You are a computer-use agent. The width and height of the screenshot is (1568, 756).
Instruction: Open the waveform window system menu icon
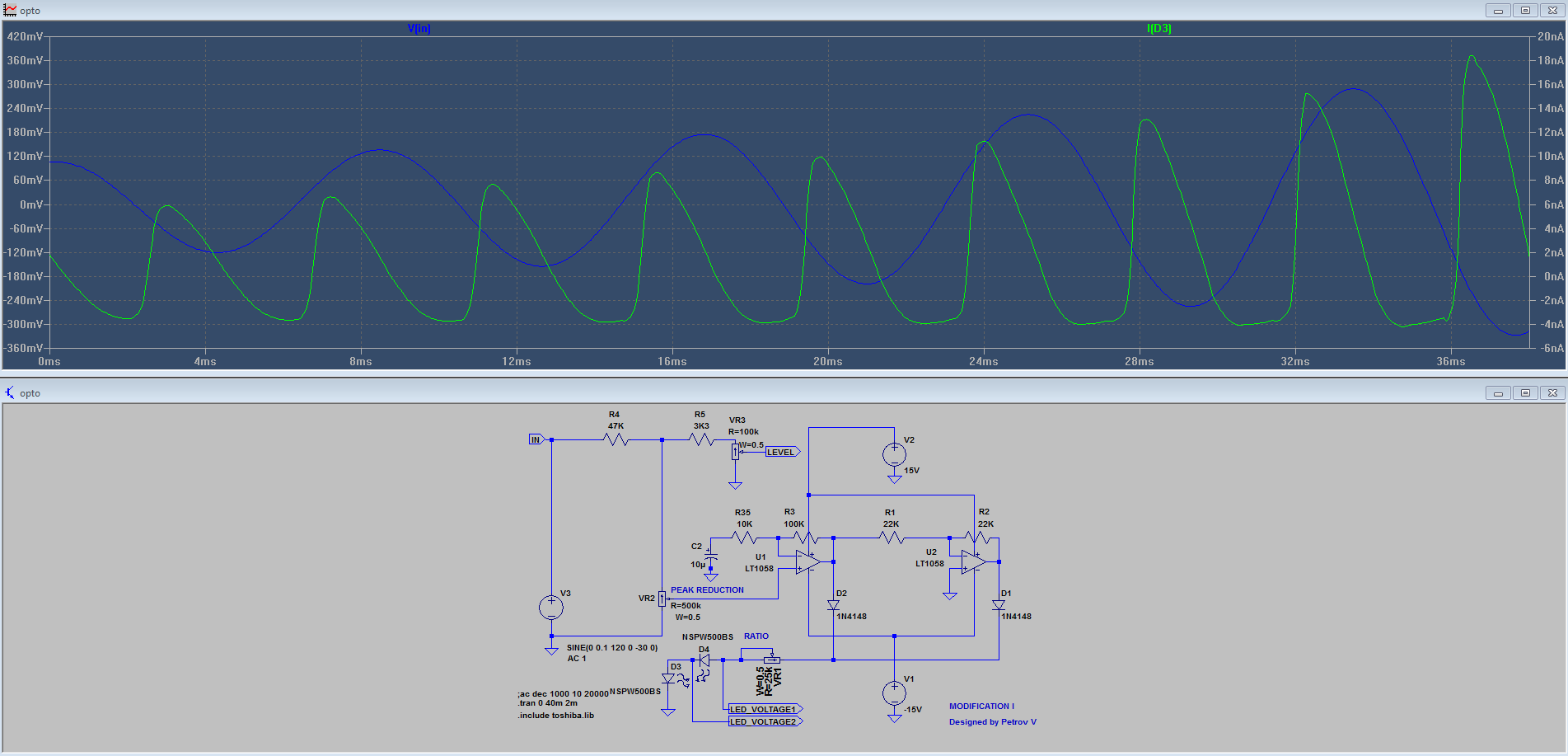(10, 10)
